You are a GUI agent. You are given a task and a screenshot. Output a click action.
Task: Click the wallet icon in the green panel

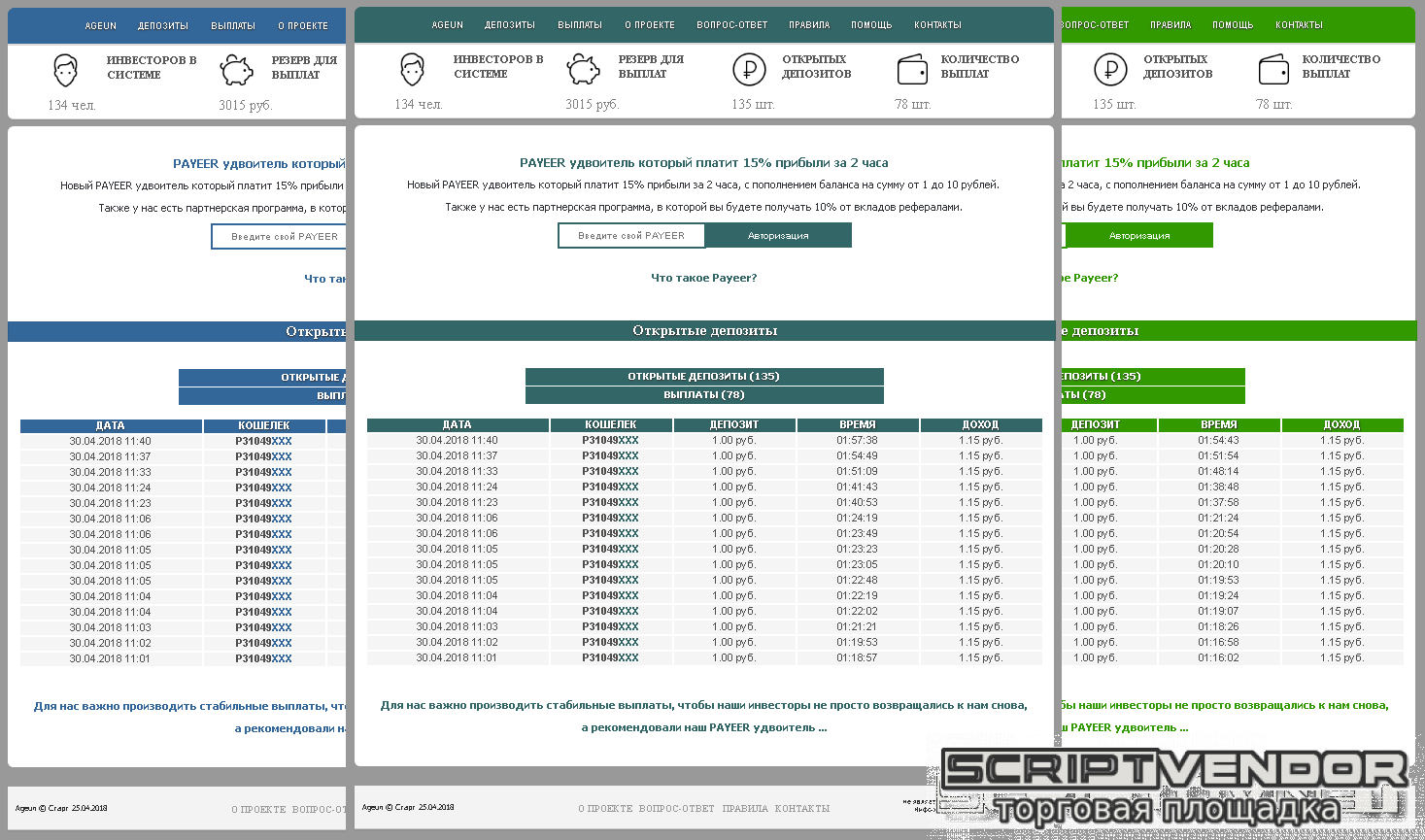pos(1273,70)
